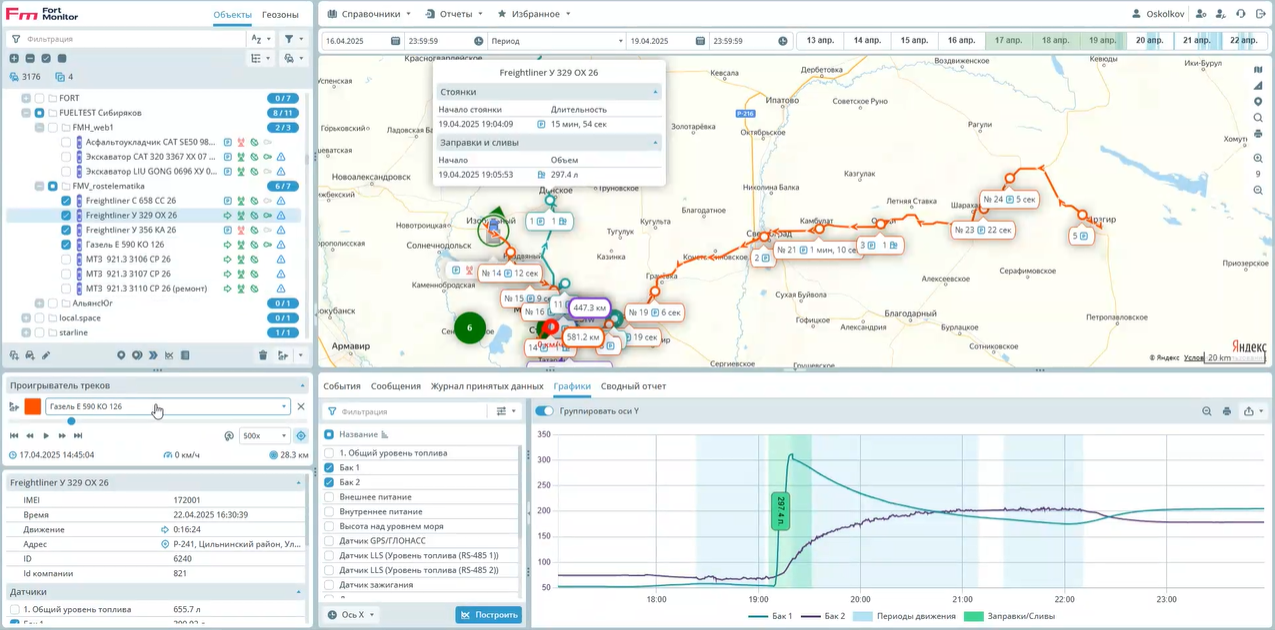Click the follow-object target icon in the track player

(301, 436)
